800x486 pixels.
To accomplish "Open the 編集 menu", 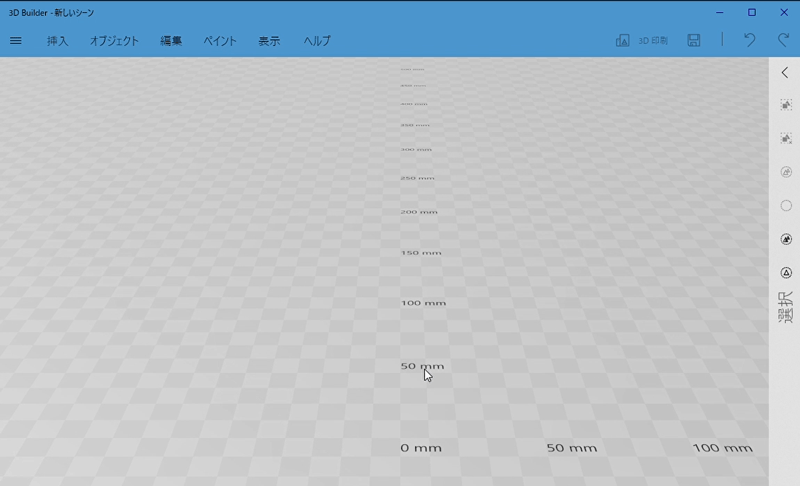I will tap(171, 41).
